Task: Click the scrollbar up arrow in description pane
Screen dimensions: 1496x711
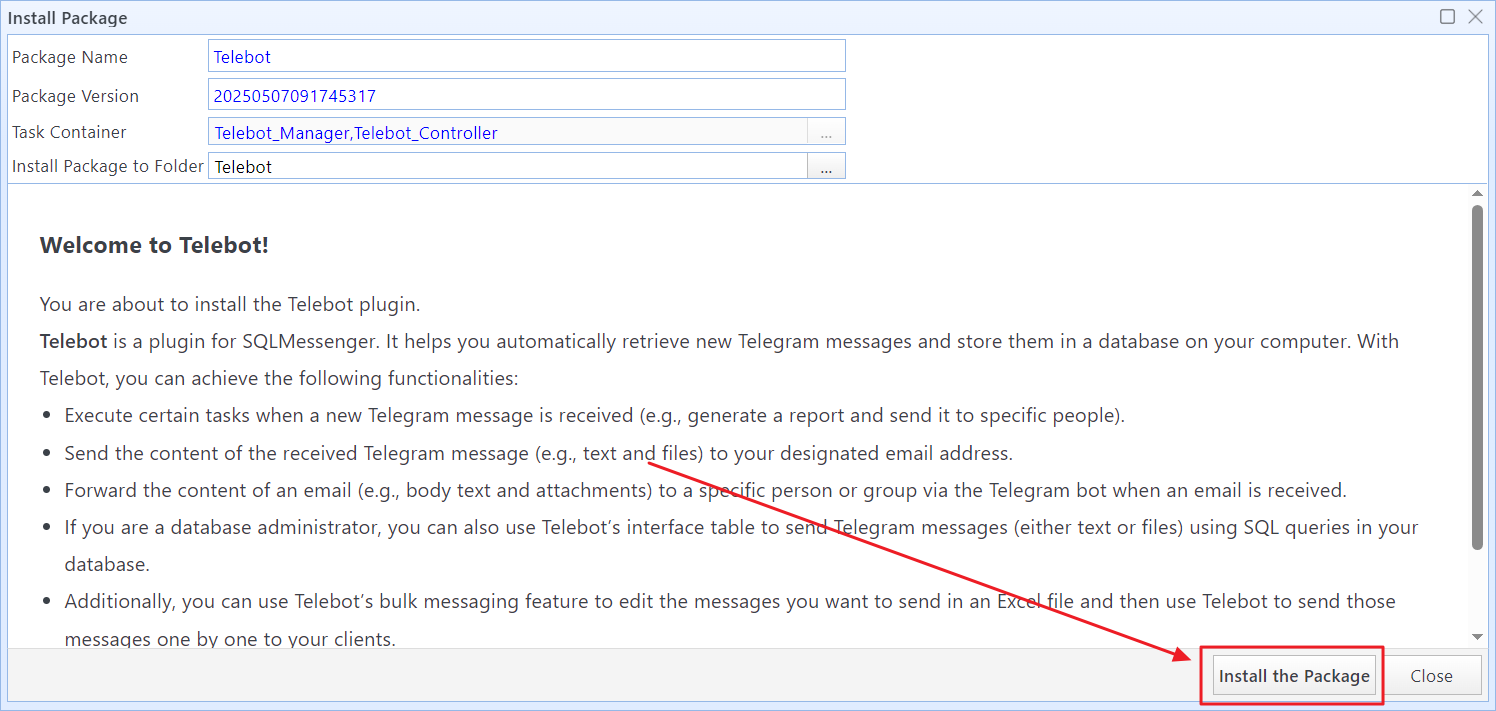Action: click(1477, 193)
